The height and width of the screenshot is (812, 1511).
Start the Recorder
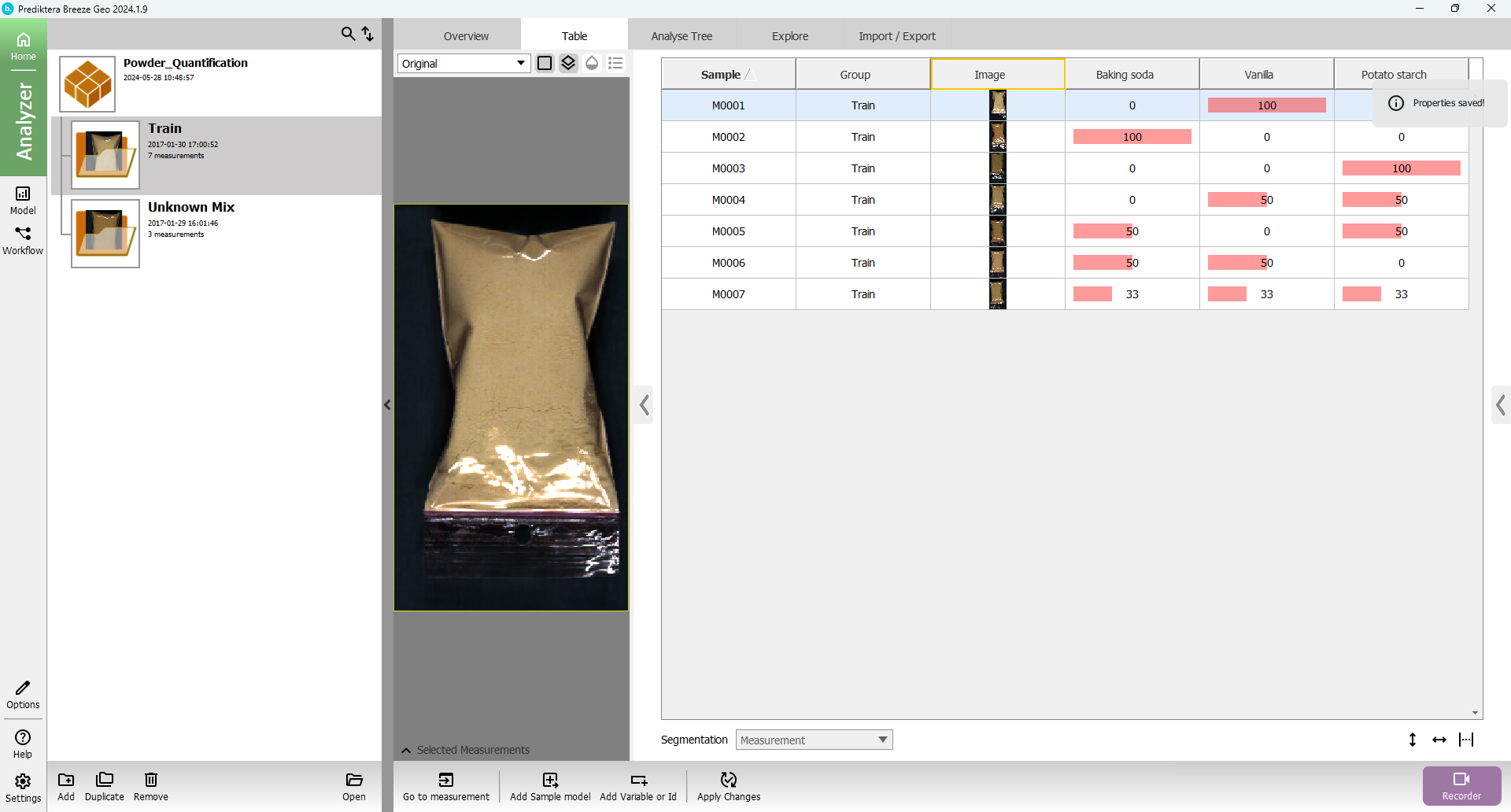tap(1461, 785)
